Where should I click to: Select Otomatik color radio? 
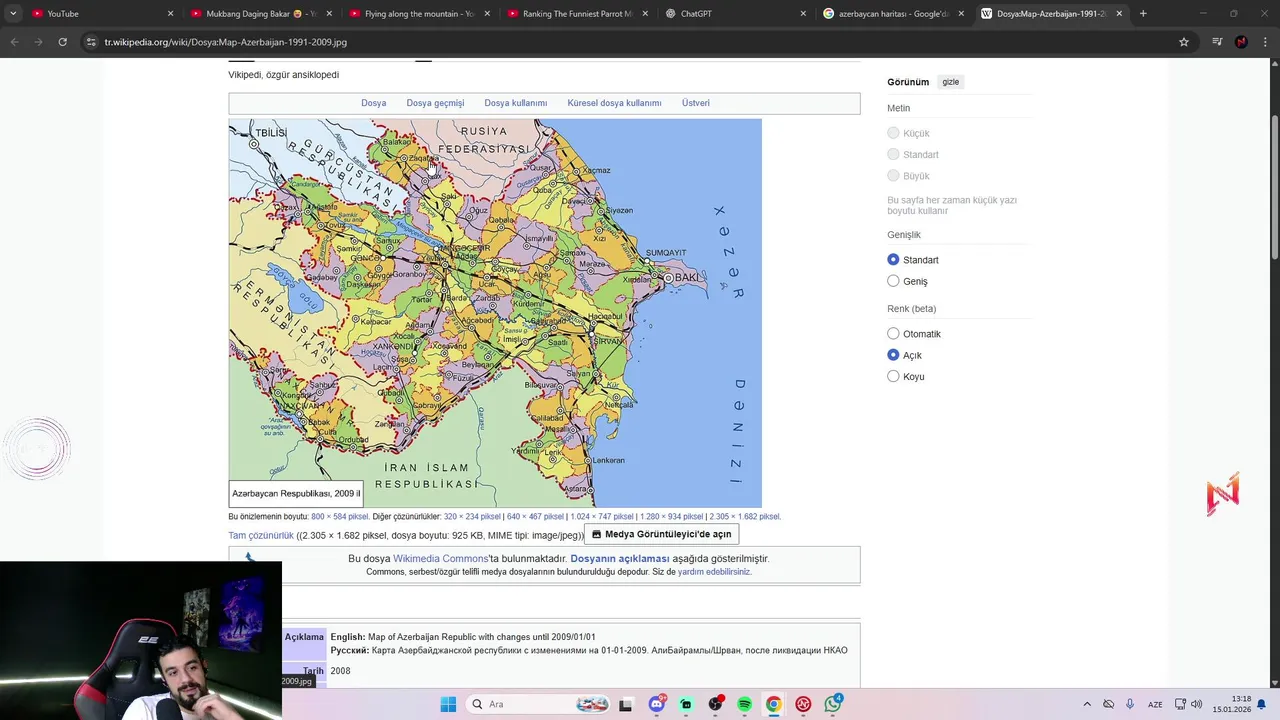point(893,334)
